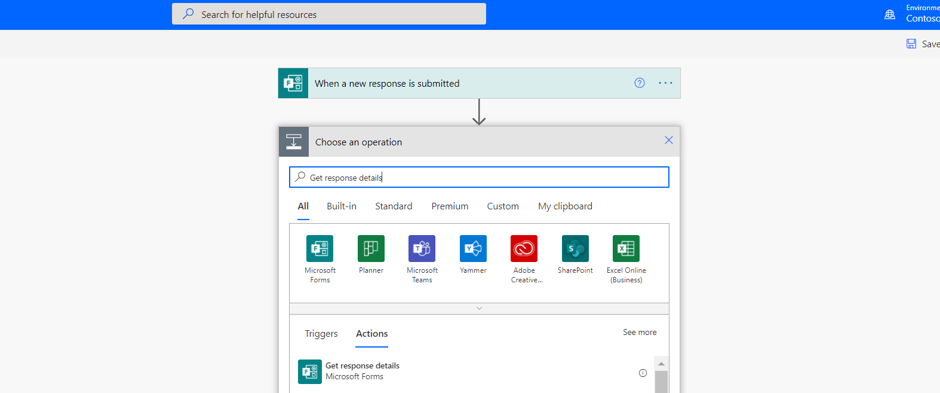Image resolution: width=940 pixels, height=393 pixels.
Task: Select the Adobe Creative Cloud connector
Action: pyautogui.click(x=524, y=248)
